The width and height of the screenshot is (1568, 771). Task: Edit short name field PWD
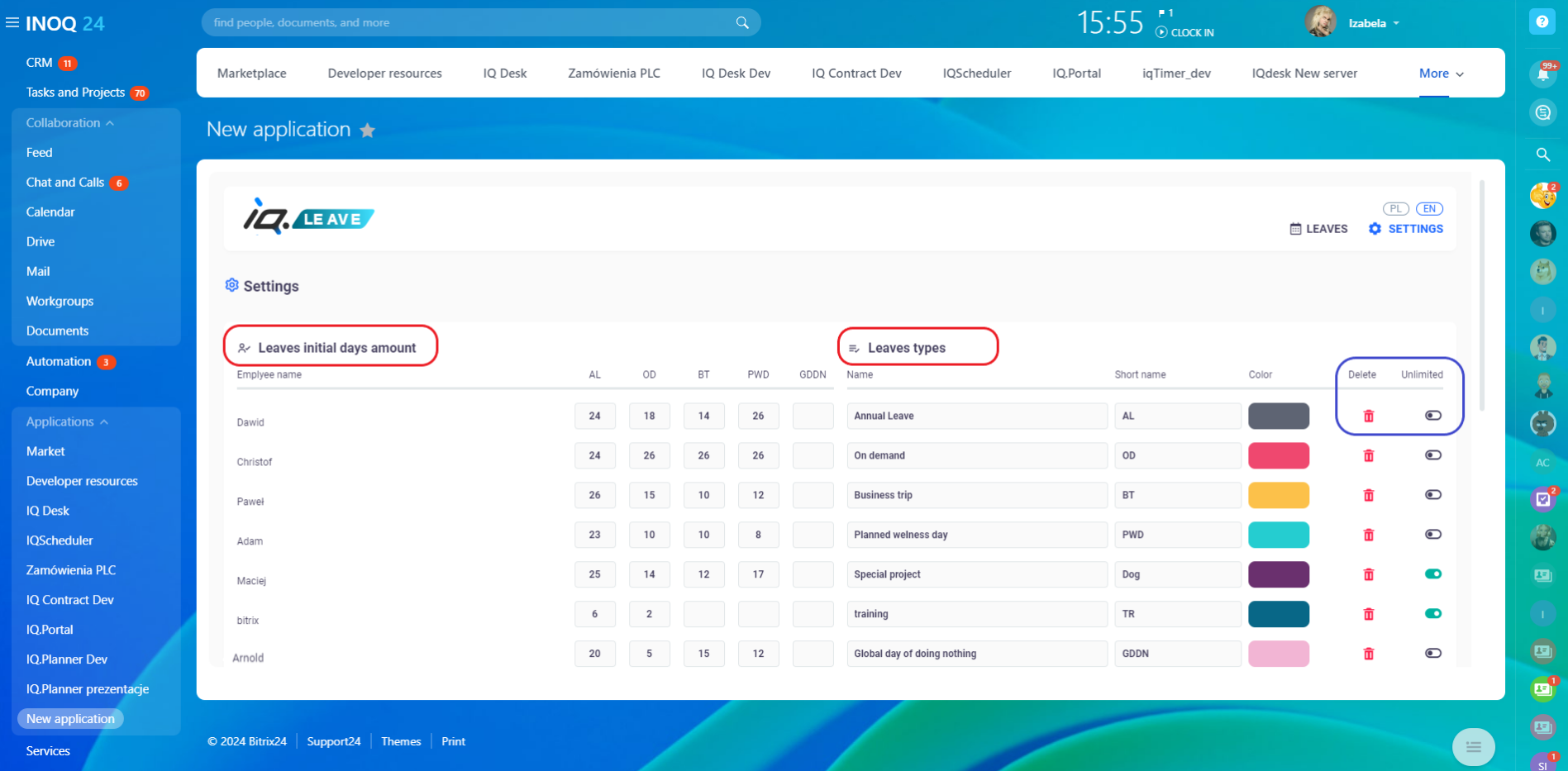point(1178,535)
